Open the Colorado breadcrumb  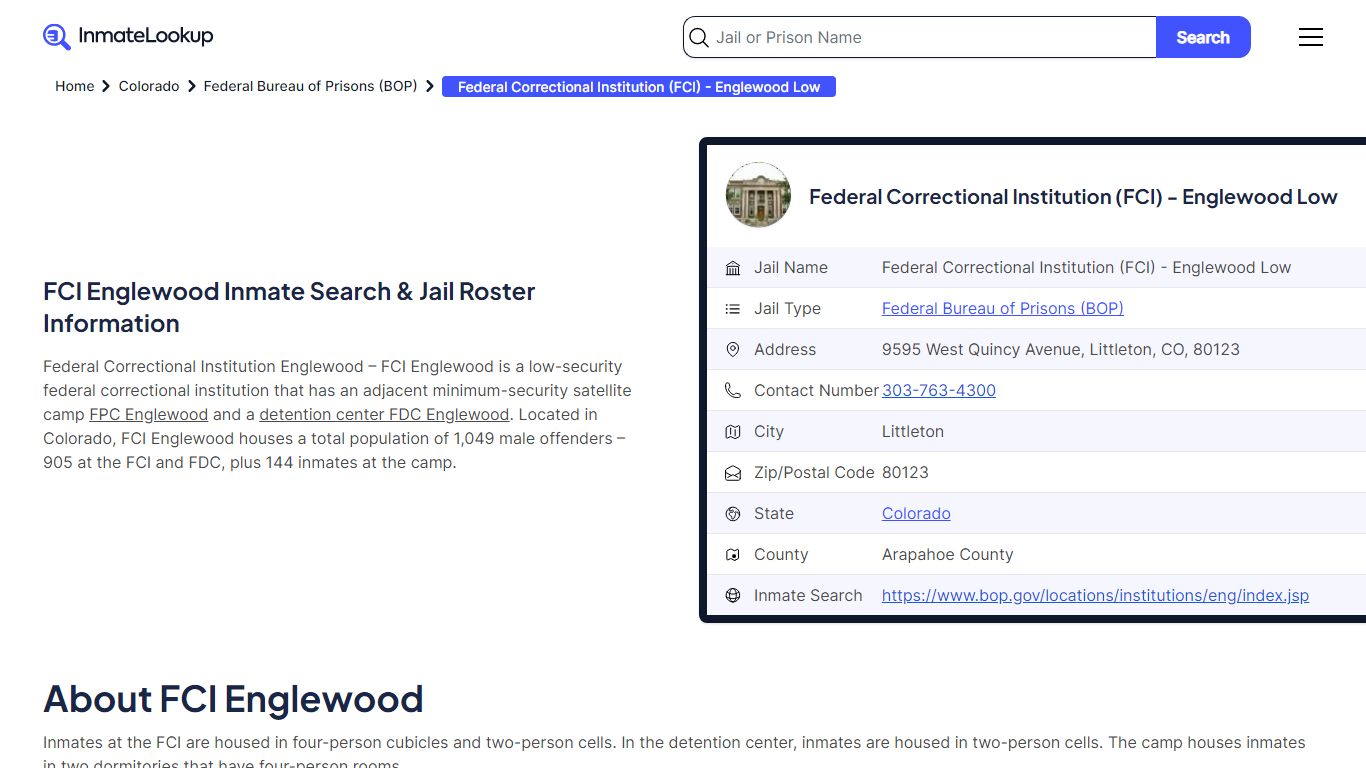pos(149,87)
